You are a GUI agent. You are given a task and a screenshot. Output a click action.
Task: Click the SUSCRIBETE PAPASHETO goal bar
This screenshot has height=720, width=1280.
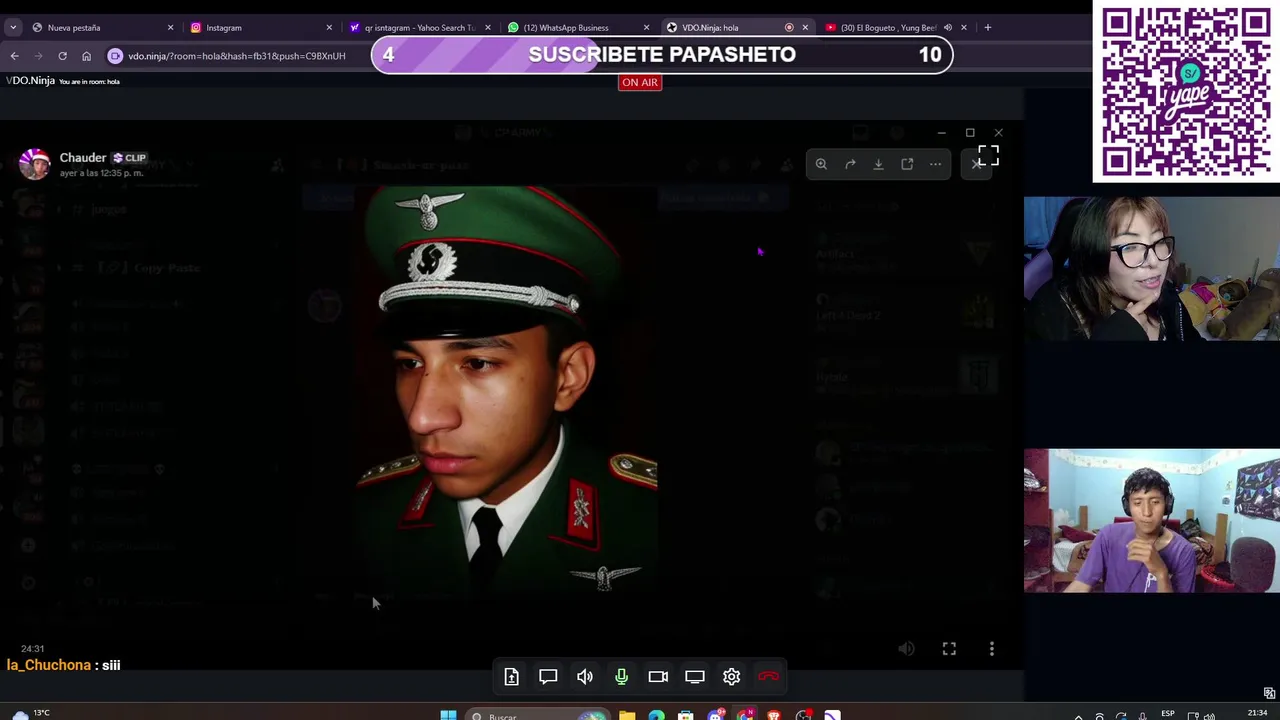(x=661, y=55)
